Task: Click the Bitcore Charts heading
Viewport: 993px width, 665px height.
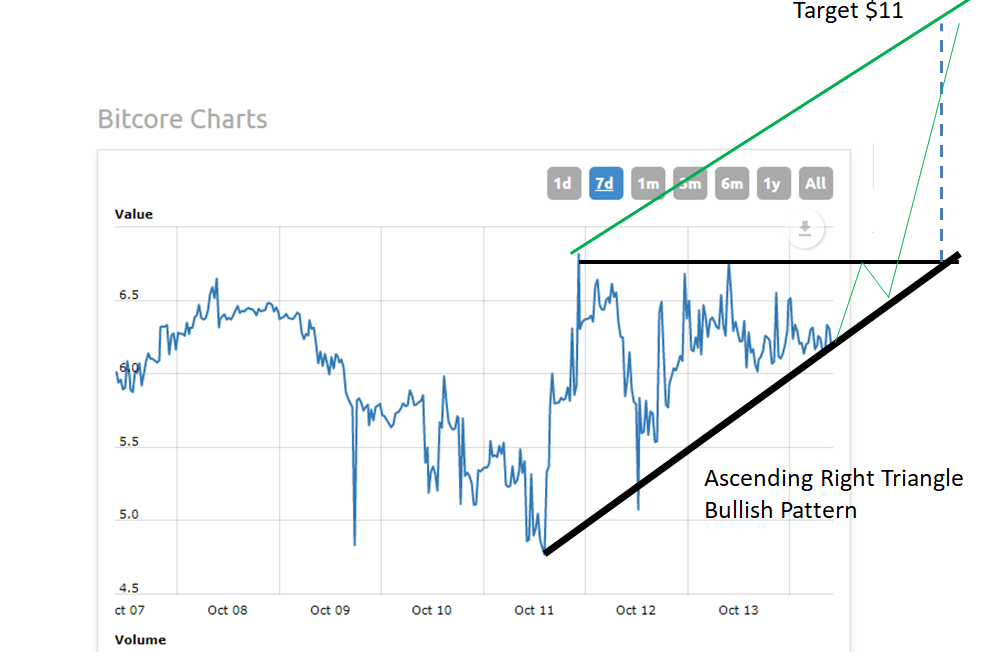Action: (x=182, y=119)
